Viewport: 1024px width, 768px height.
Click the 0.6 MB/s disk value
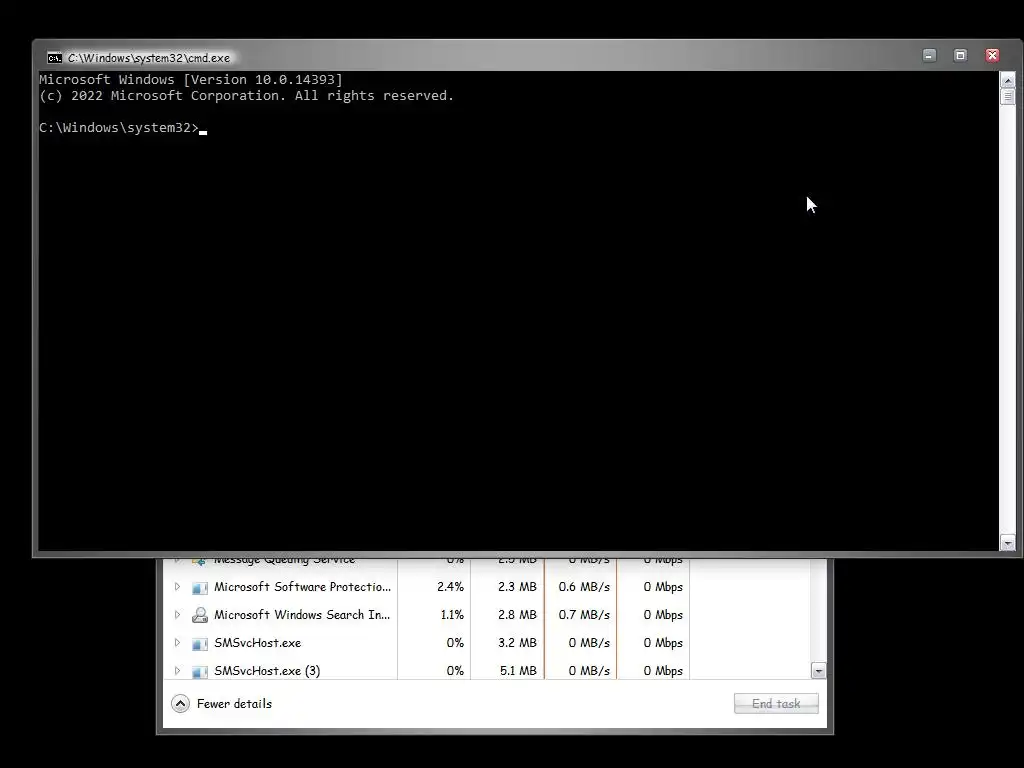(584, 586)
